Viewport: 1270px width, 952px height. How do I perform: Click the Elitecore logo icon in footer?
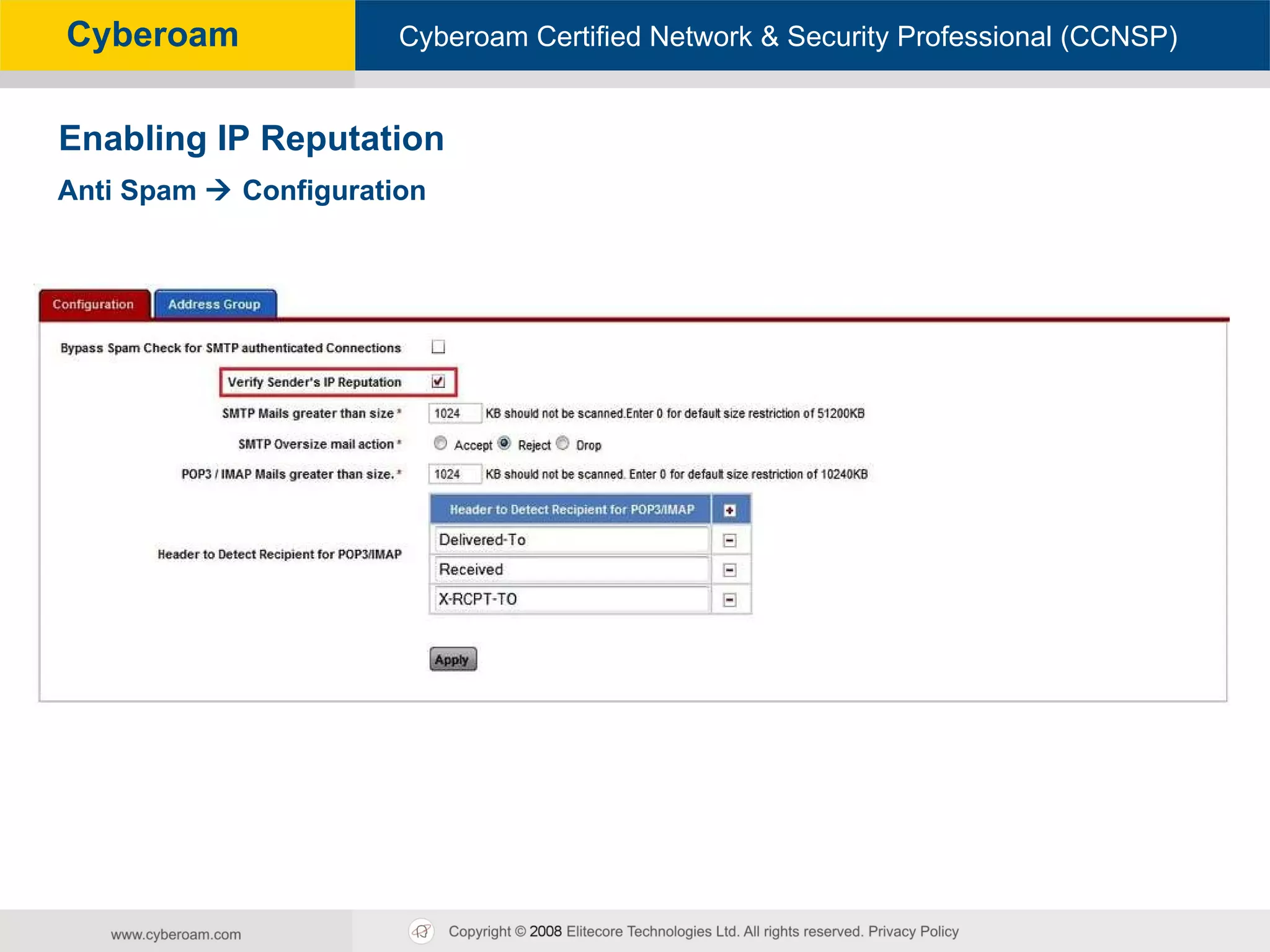tap(422, 931)
